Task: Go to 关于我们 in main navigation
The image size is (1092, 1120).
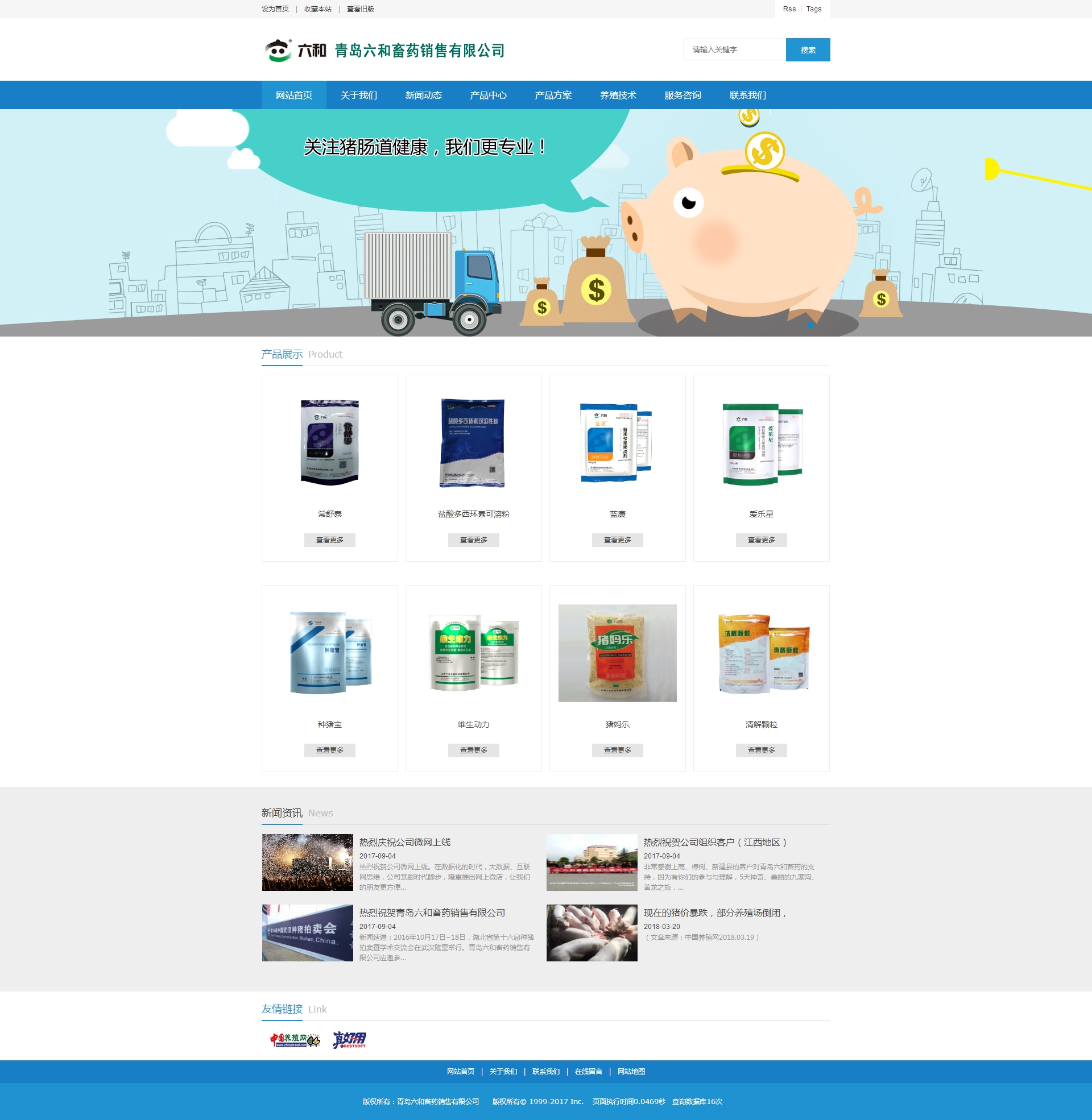Action: (359, 95)
